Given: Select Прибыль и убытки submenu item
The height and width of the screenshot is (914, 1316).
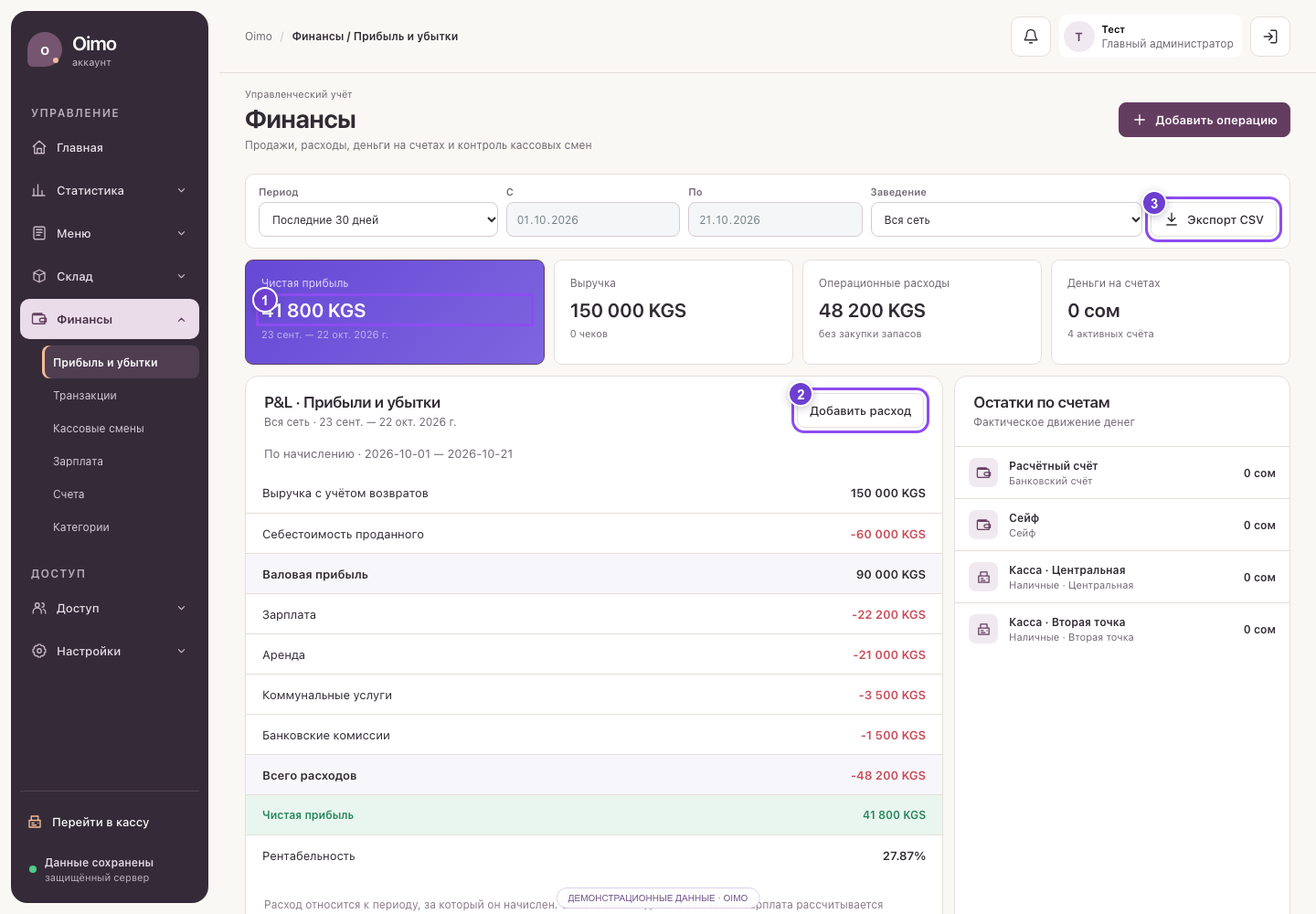Looking at the screenshot, I should point(121,362).
